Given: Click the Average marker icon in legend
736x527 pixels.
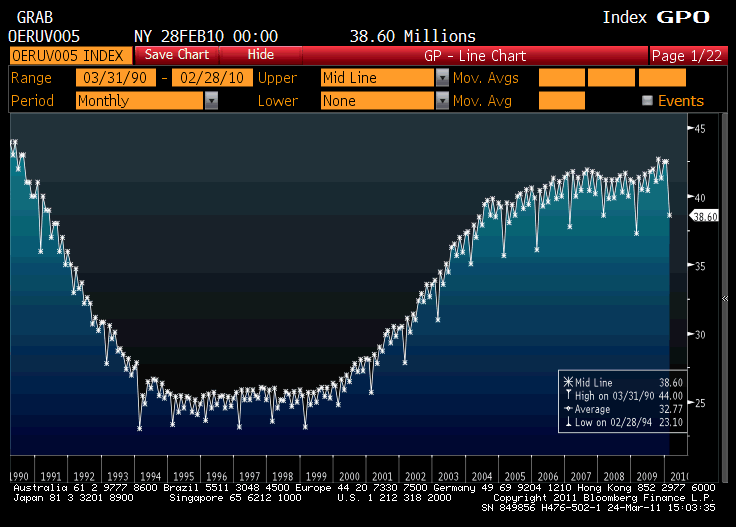Looking at the screenshot, I should pos(569,410).
